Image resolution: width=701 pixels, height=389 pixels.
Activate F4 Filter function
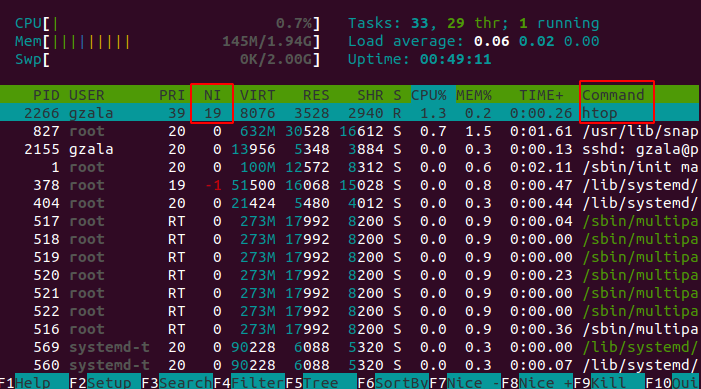(249, 383)
